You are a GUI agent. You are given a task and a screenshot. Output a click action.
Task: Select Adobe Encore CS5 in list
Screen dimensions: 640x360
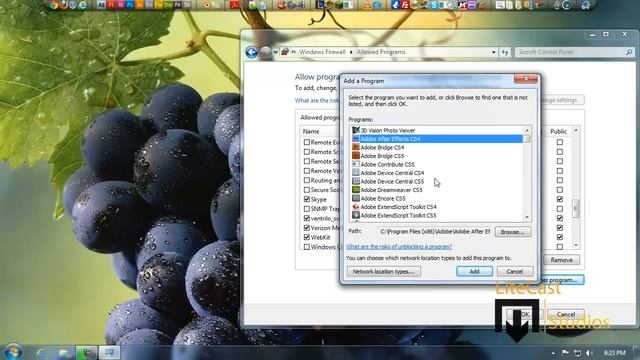pyautogui.click(x=437, y=198)
